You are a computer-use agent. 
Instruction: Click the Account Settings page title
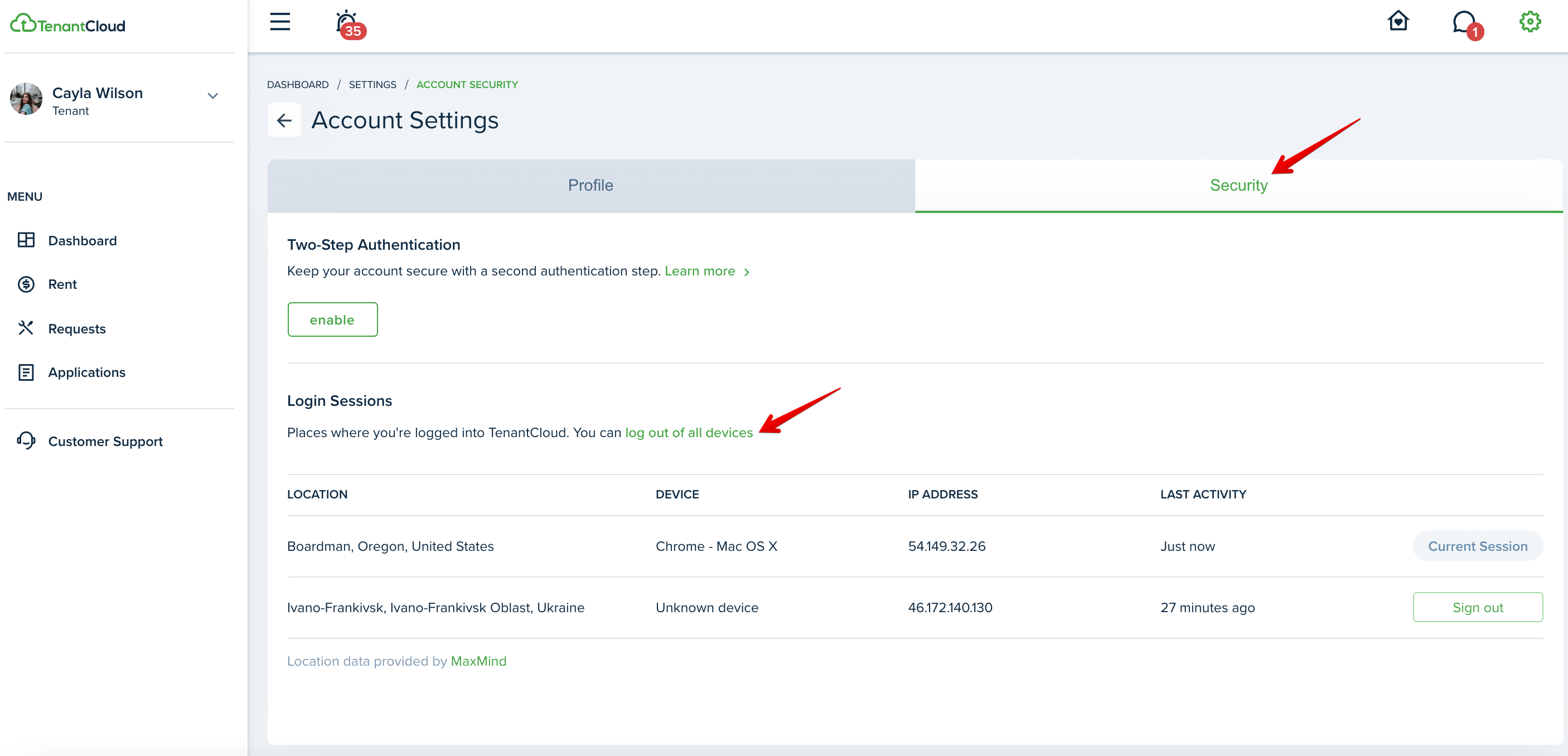click(x=405, y=120)
